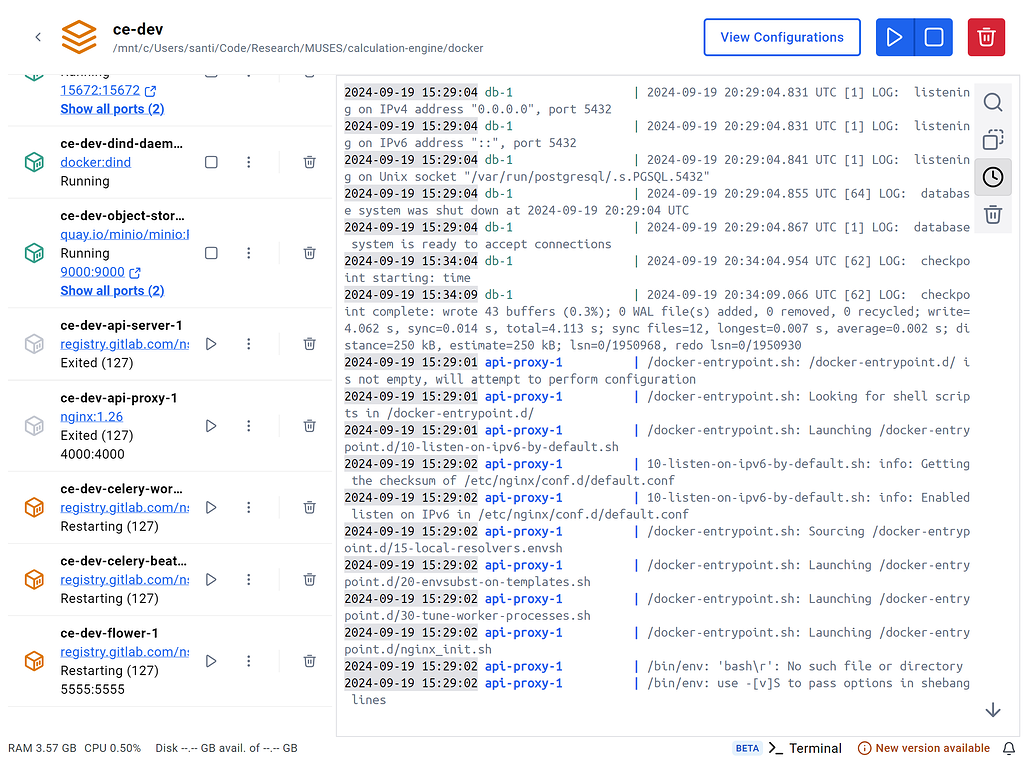The height and width of the screenshot is (757, 1024).
Task: Open the log search tool
Action: 993,102
